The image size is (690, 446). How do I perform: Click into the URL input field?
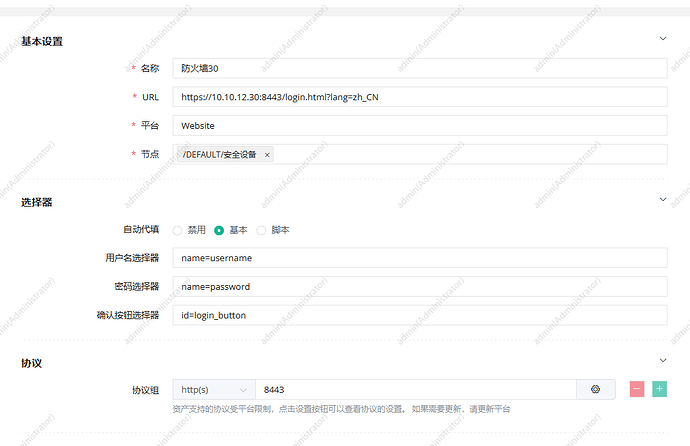pos(420,97)
